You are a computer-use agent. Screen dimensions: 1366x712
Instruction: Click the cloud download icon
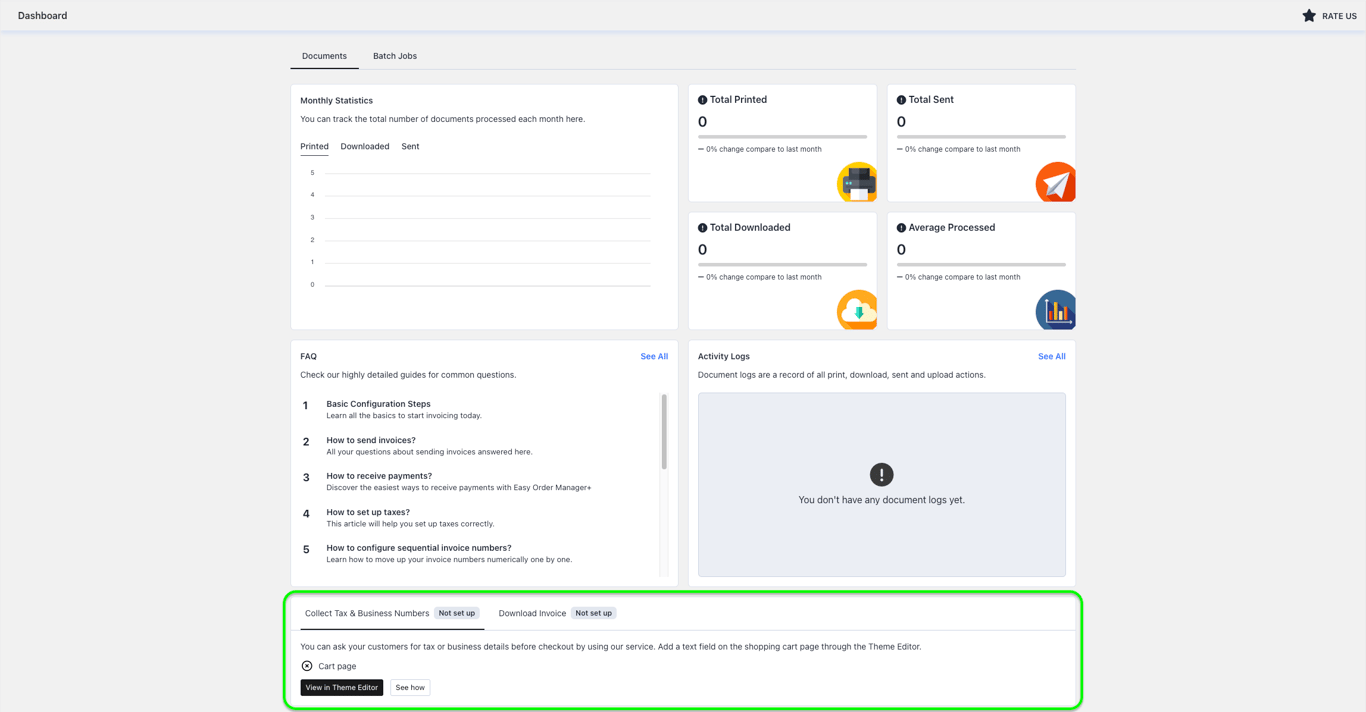coord(857,310)
